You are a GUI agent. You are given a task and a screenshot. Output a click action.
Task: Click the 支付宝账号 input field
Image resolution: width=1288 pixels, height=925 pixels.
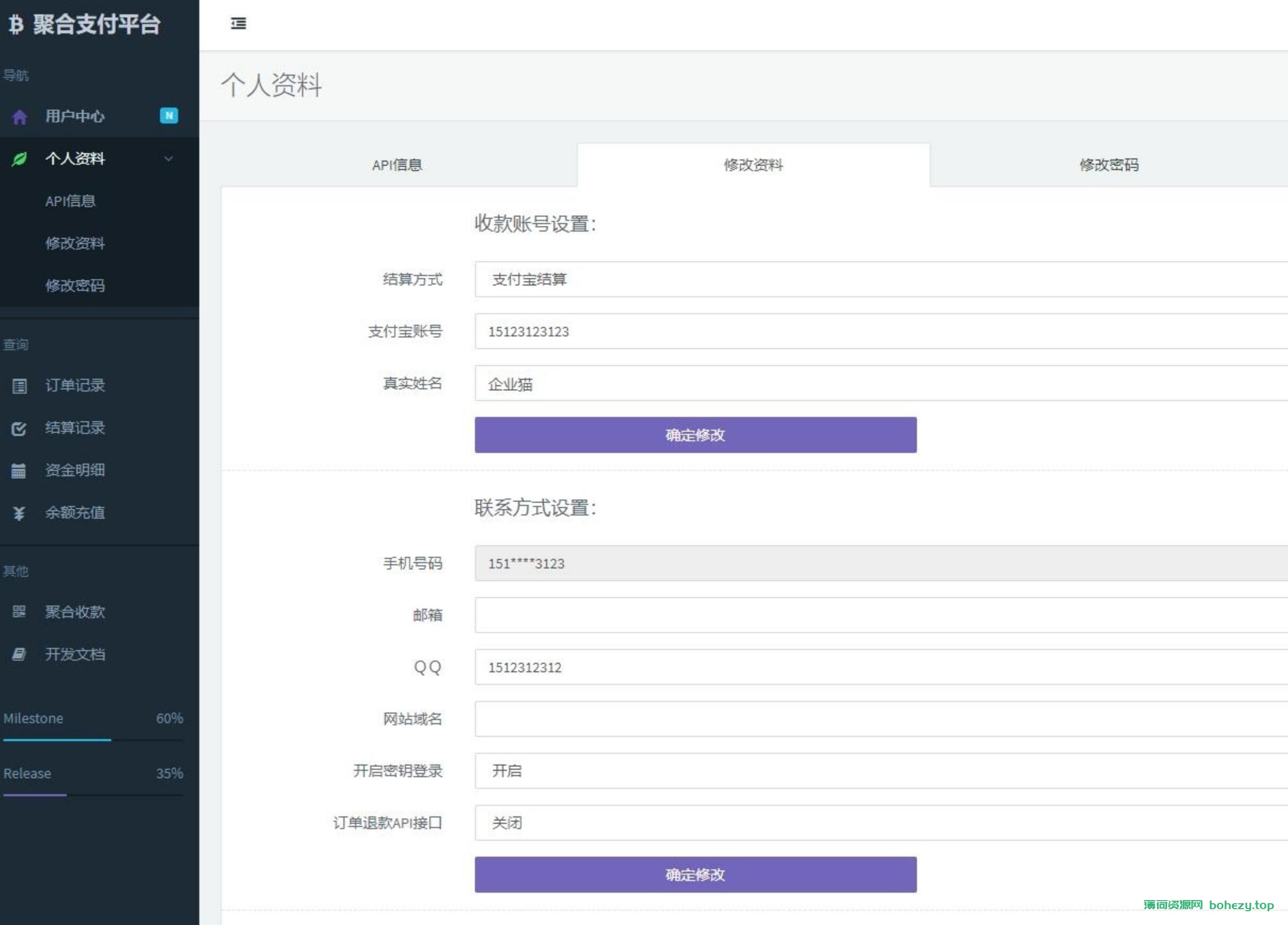(881, 332)
